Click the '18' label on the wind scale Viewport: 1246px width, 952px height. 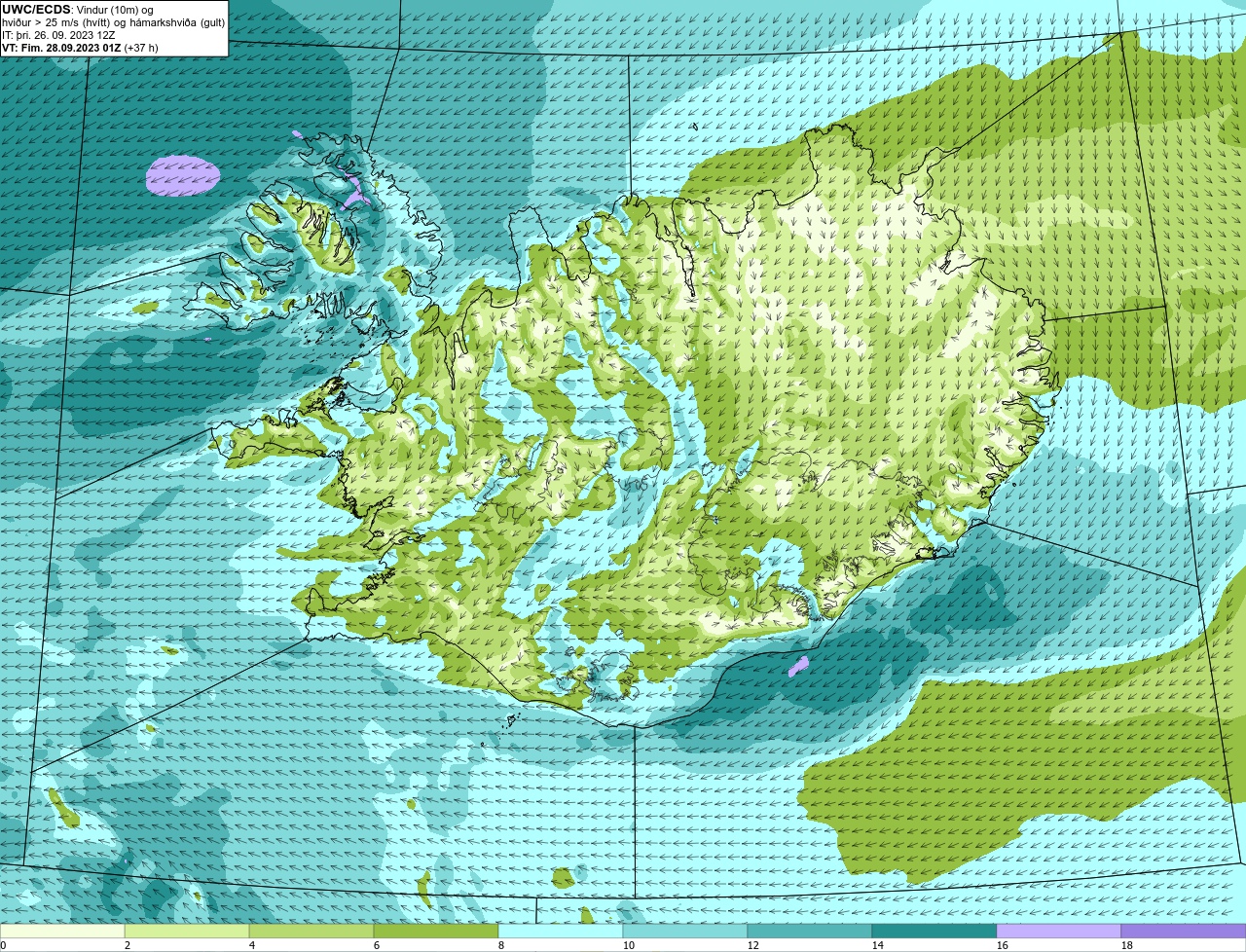tap(1127, 945)
